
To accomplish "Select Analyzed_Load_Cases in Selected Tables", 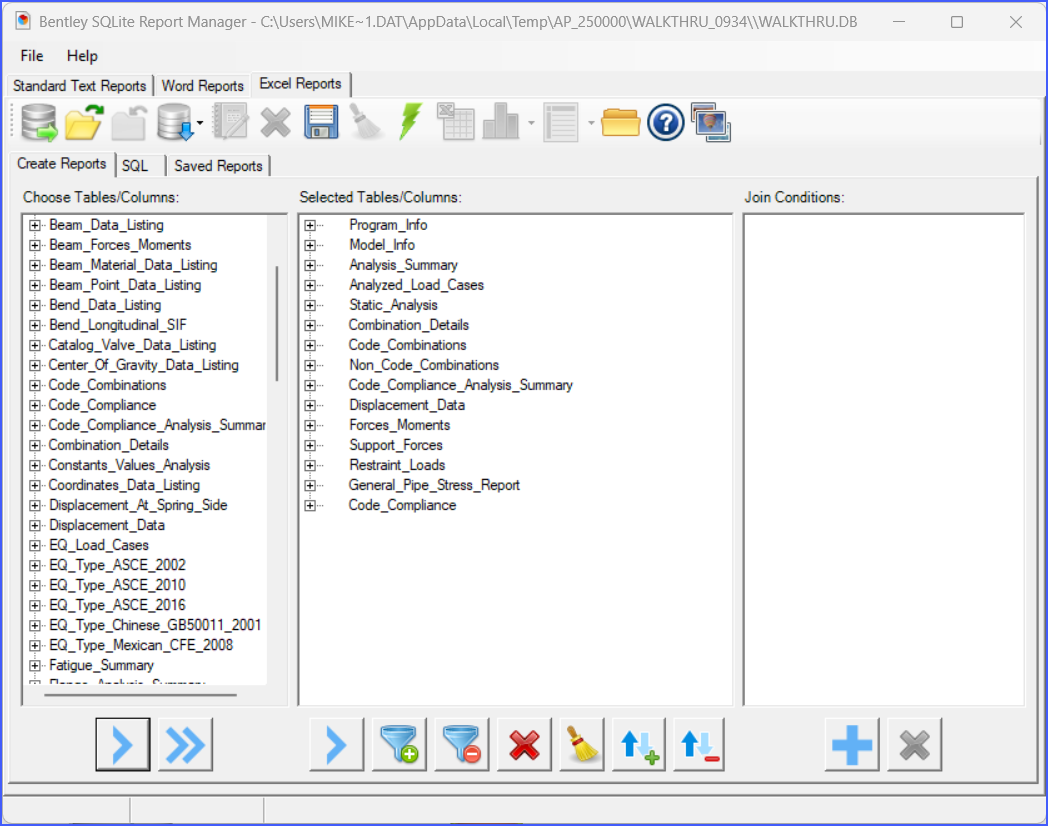I will 416,285.
